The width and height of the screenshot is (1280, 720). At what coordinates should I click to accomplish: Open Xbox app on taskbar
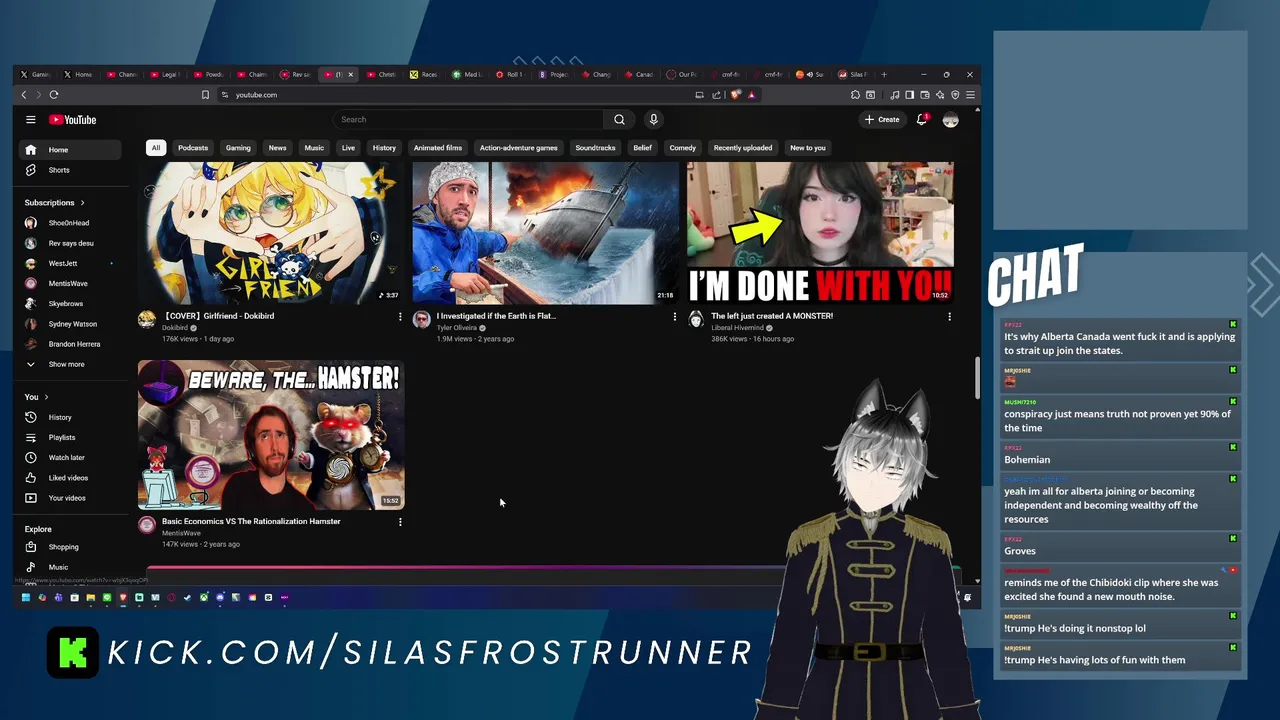(x=204, y=597)
